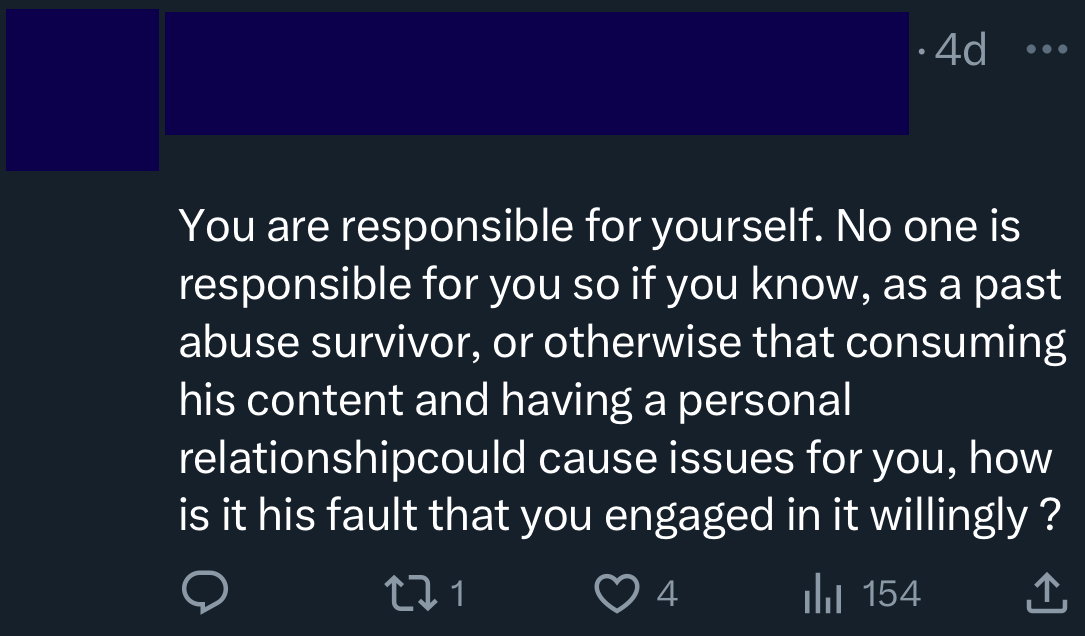Screen dimensions: 1085x636
Task: Click the phrase 'his content' in the tweet
Action: (x=290, y=401)
